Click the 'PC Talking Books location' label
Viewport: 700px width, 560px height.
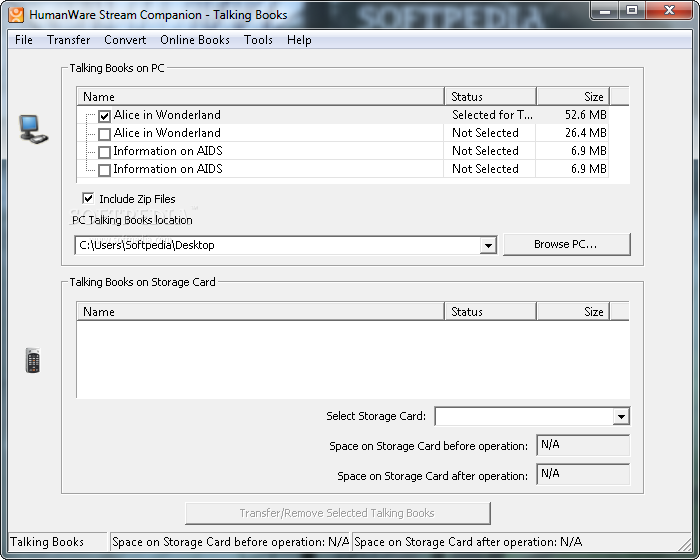(132, 220)
